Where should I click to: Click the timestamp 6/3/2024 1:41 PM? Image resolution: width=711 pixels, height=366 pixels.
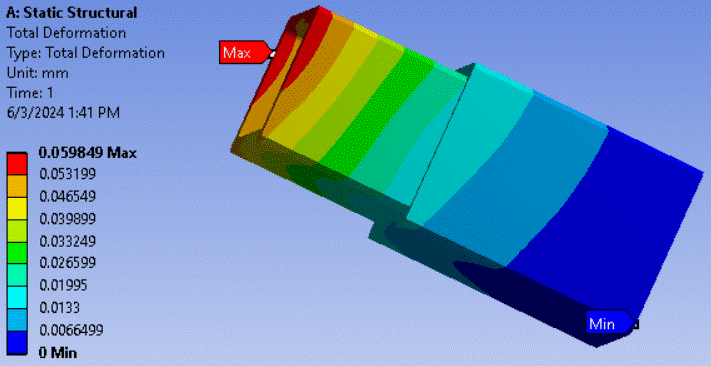(x=63, y=112)
